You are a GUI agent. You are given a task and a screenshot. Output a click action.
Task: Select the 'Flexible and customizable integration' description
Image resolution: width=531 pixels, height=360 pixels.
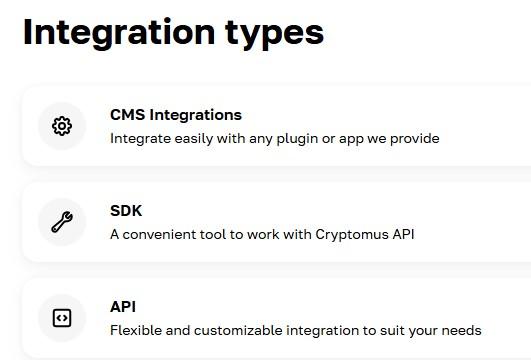point(296,330)
